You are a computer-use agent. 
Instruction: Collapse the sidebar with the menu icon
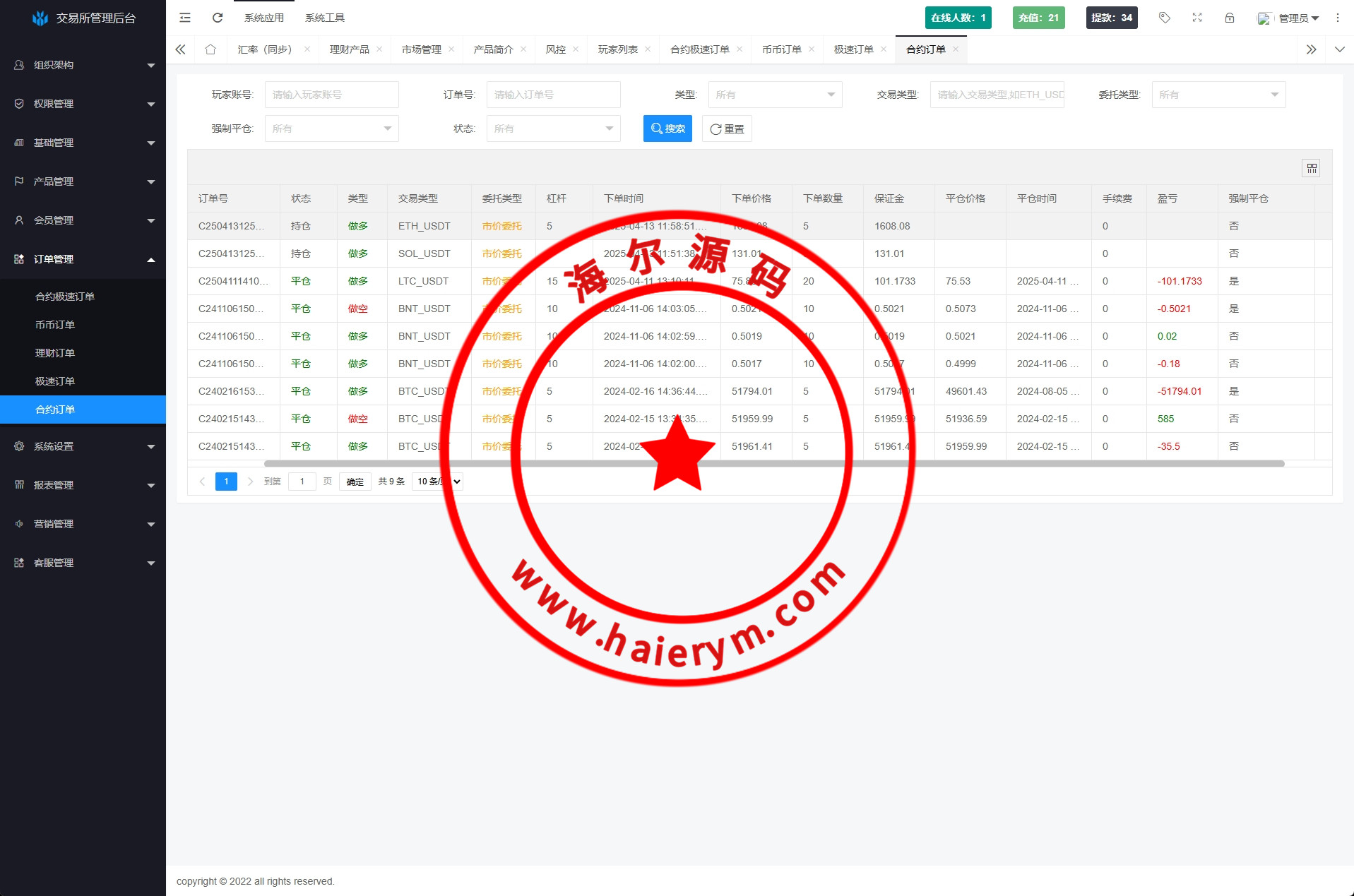pos(185,18)
